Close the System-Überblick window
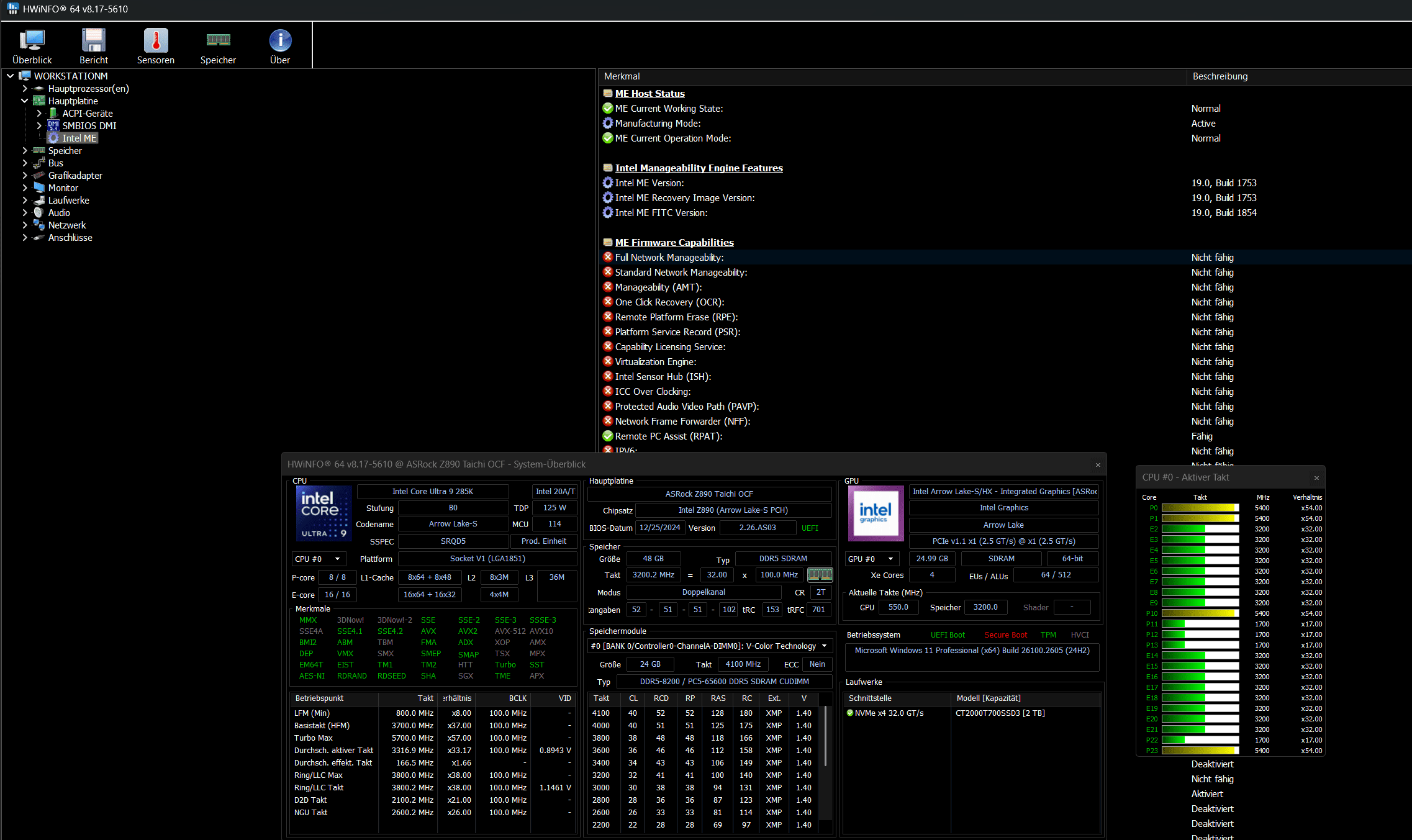The height and width of the screenshot is (840, 1412). 1098,464
